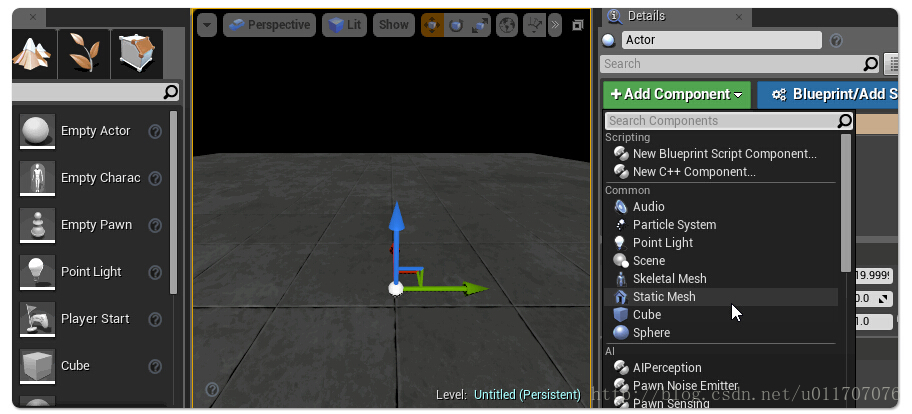Add a Skeletal Mesh component
The height and width of the screenshot is (414, 912).
click(669, 279)
